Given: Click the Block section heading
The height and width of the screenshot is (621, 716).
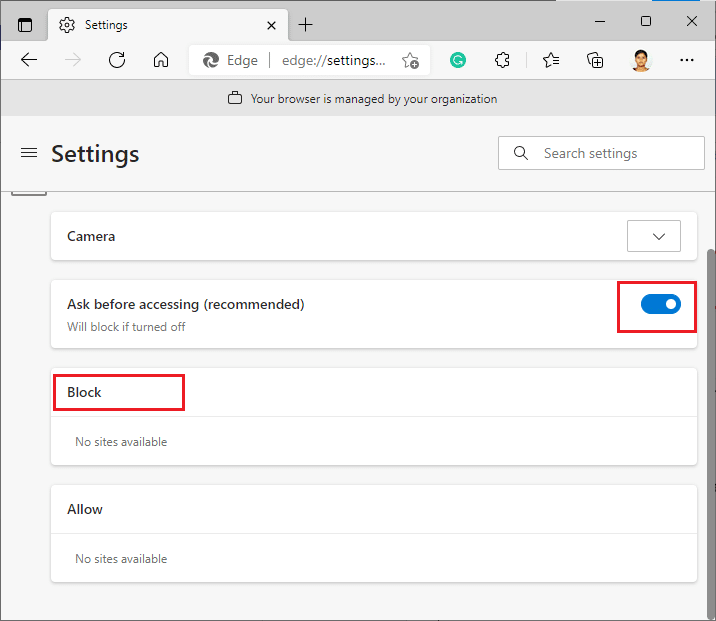Looking at the screenshot, I should pyautogui.click(x=84, y=392).
